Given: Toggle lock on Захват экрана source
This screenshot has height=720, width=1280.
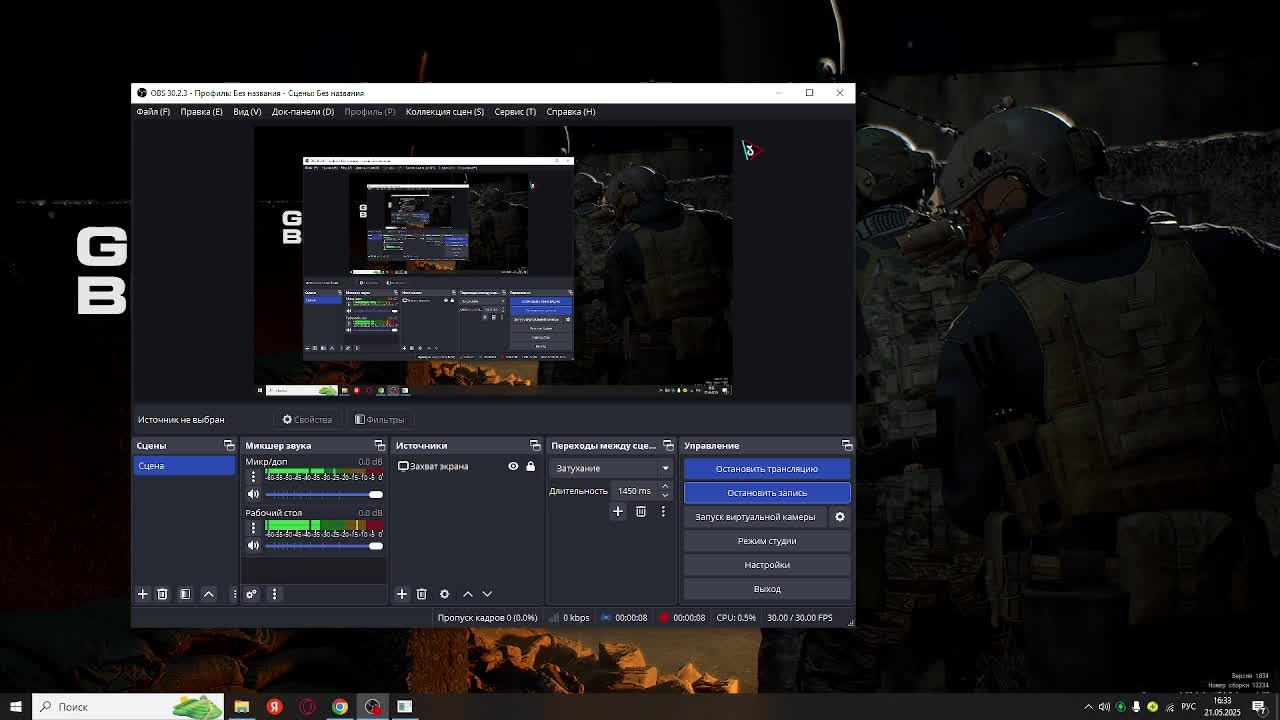Looking at the screenshot, I should tap(531, 466).
